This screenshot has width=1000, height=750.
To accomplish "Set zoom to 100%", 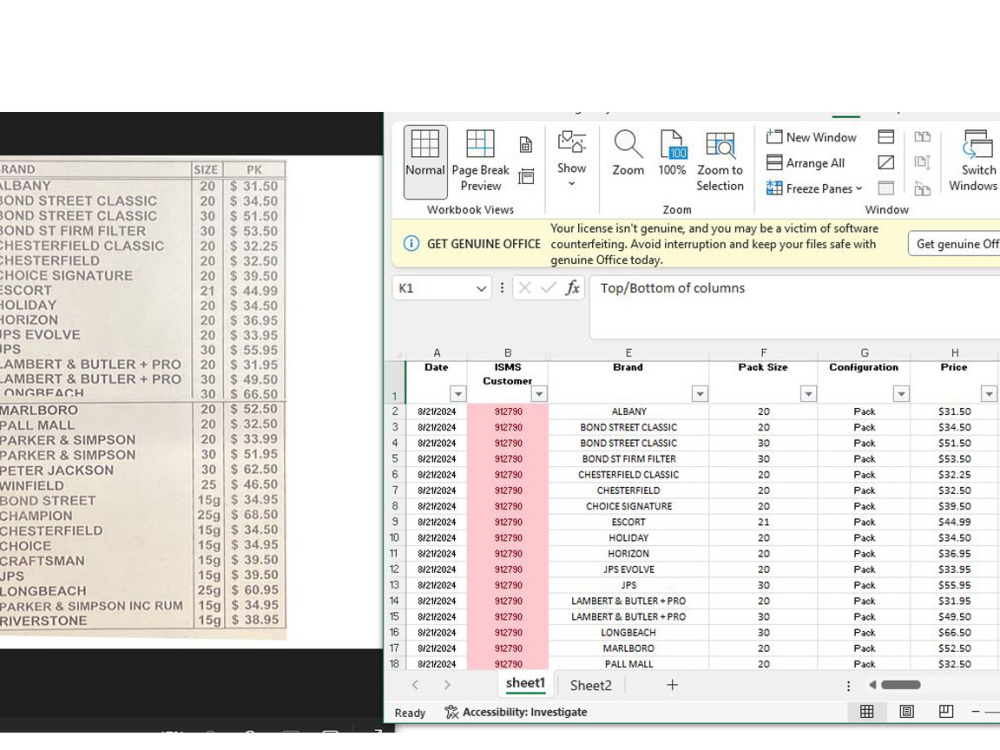I will pyautogui.click(x=672, y=154).
